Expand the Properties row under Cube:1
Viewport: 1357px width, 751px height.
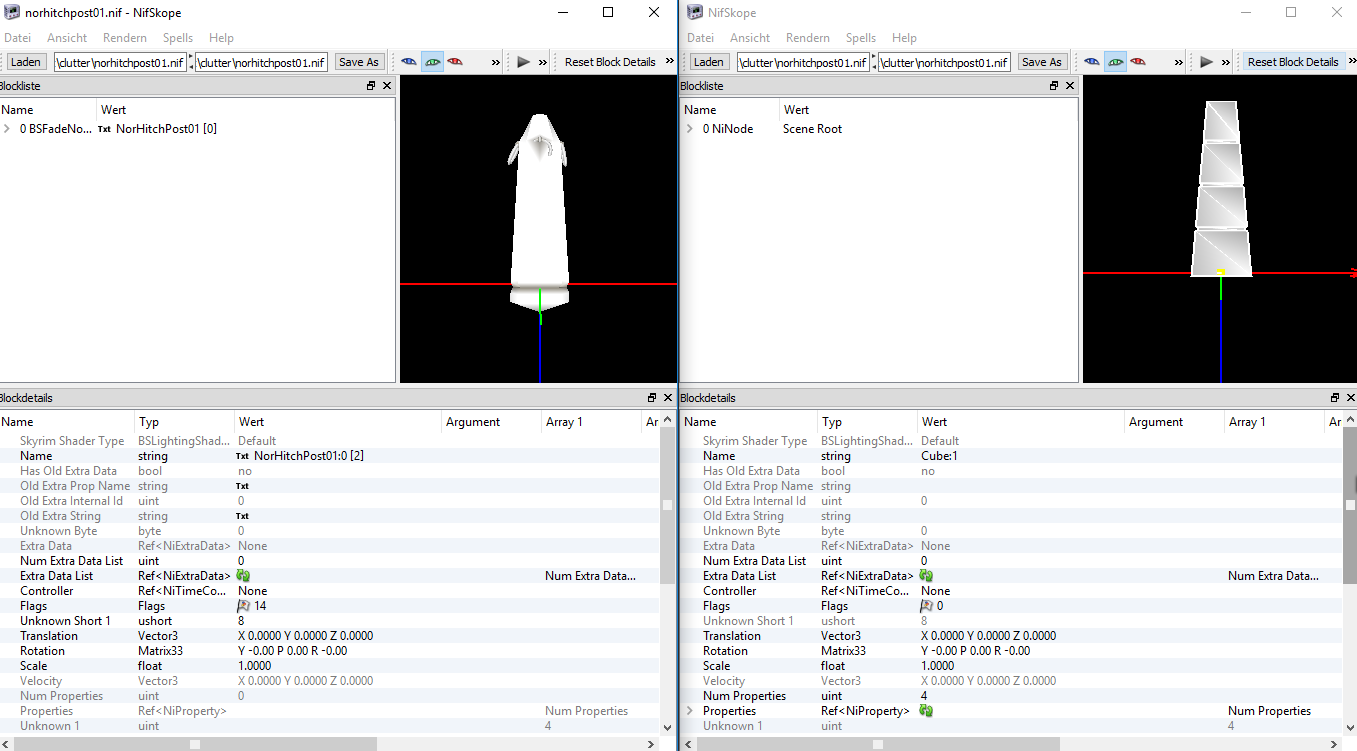point(689,711)
